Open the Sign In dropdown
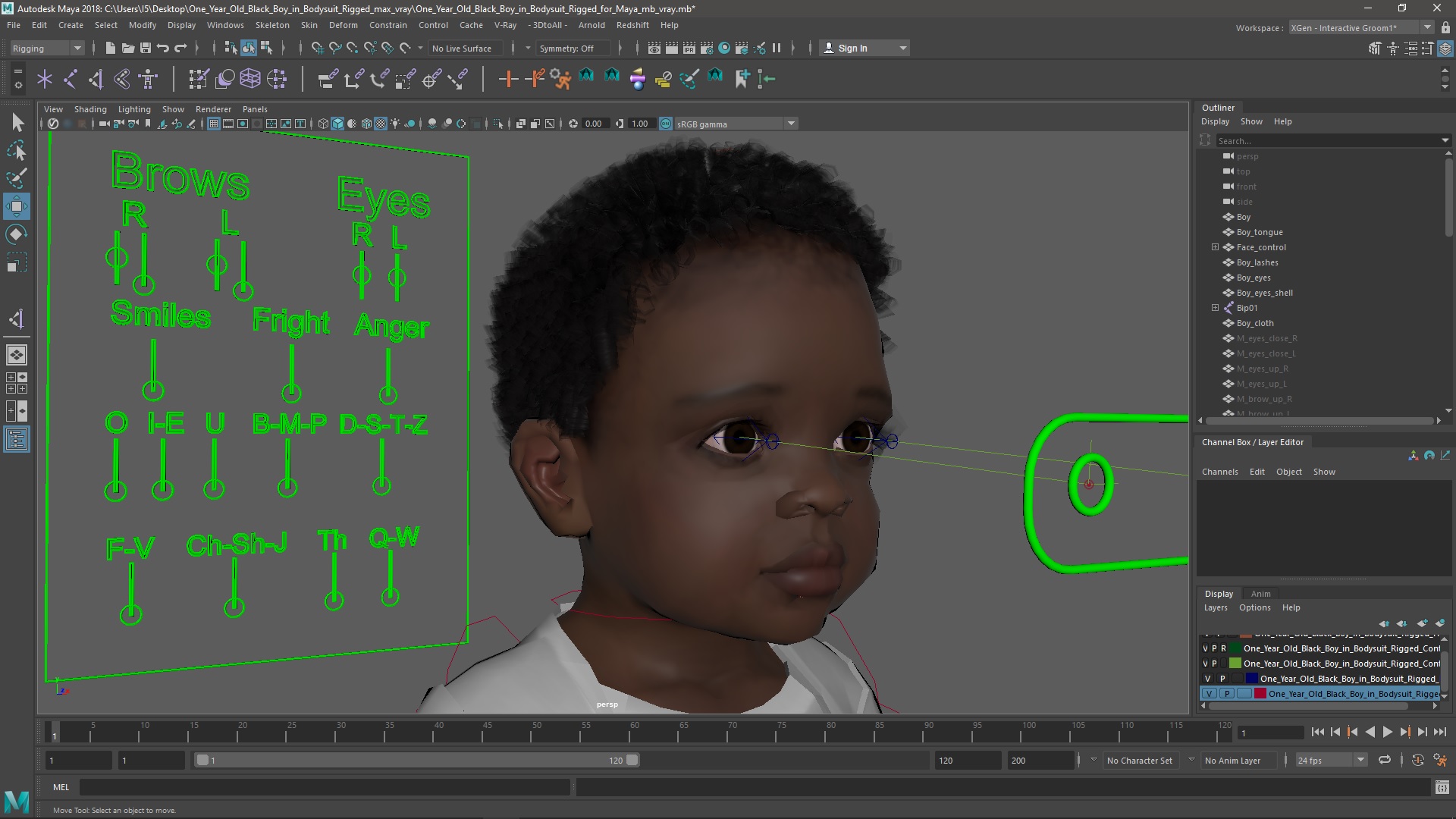 click(864, 49)
